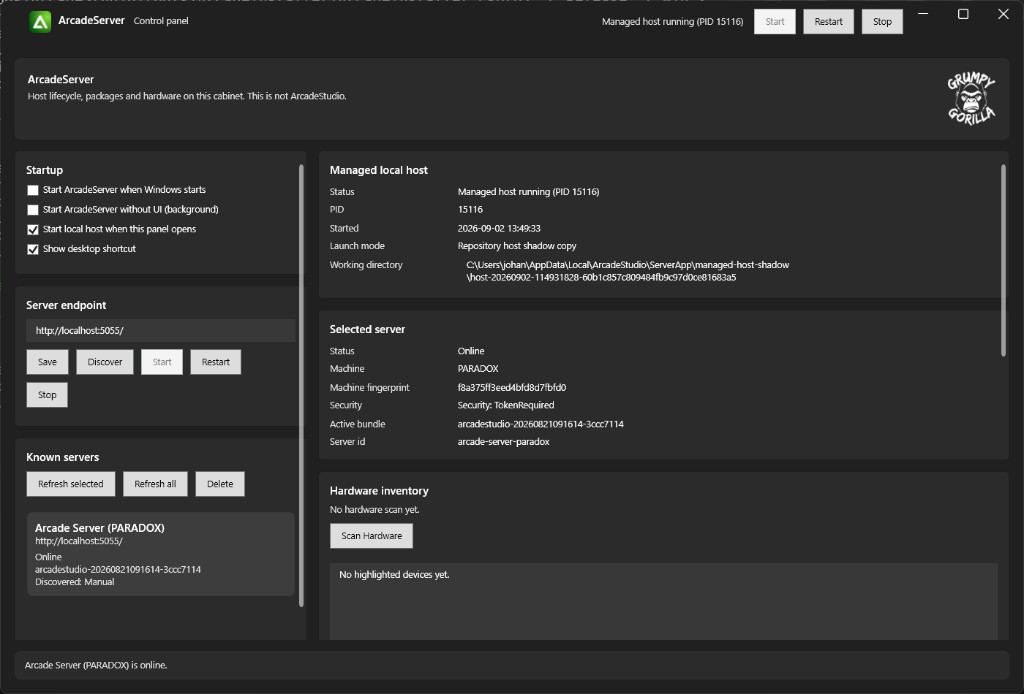Click the working directory path text
The width and height of the screenshot is (1024, 694).
(x=627, y=271)
